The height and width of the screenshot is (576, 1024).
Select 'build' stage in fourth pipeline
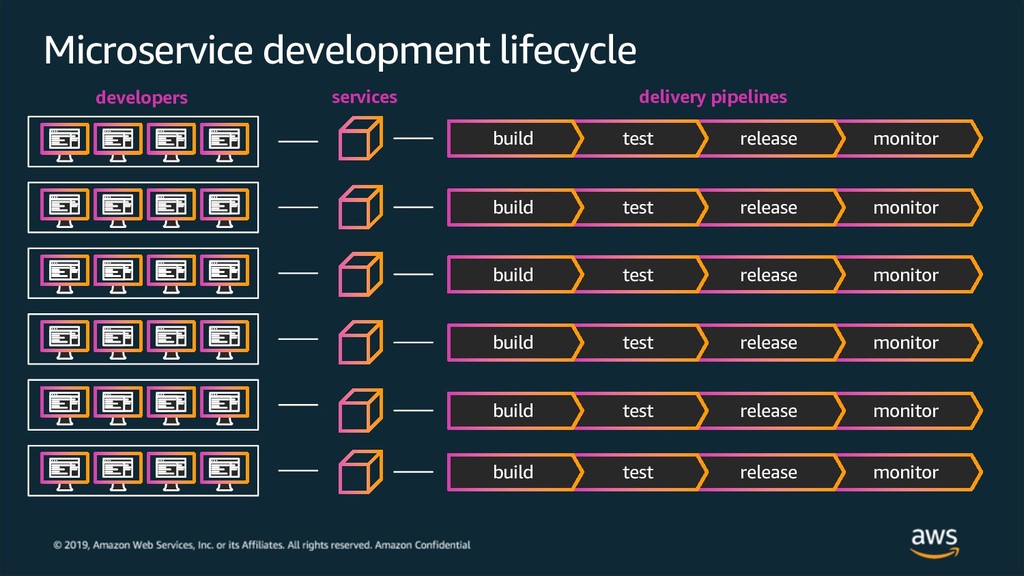pyautogui.click(x=513, y=342)
